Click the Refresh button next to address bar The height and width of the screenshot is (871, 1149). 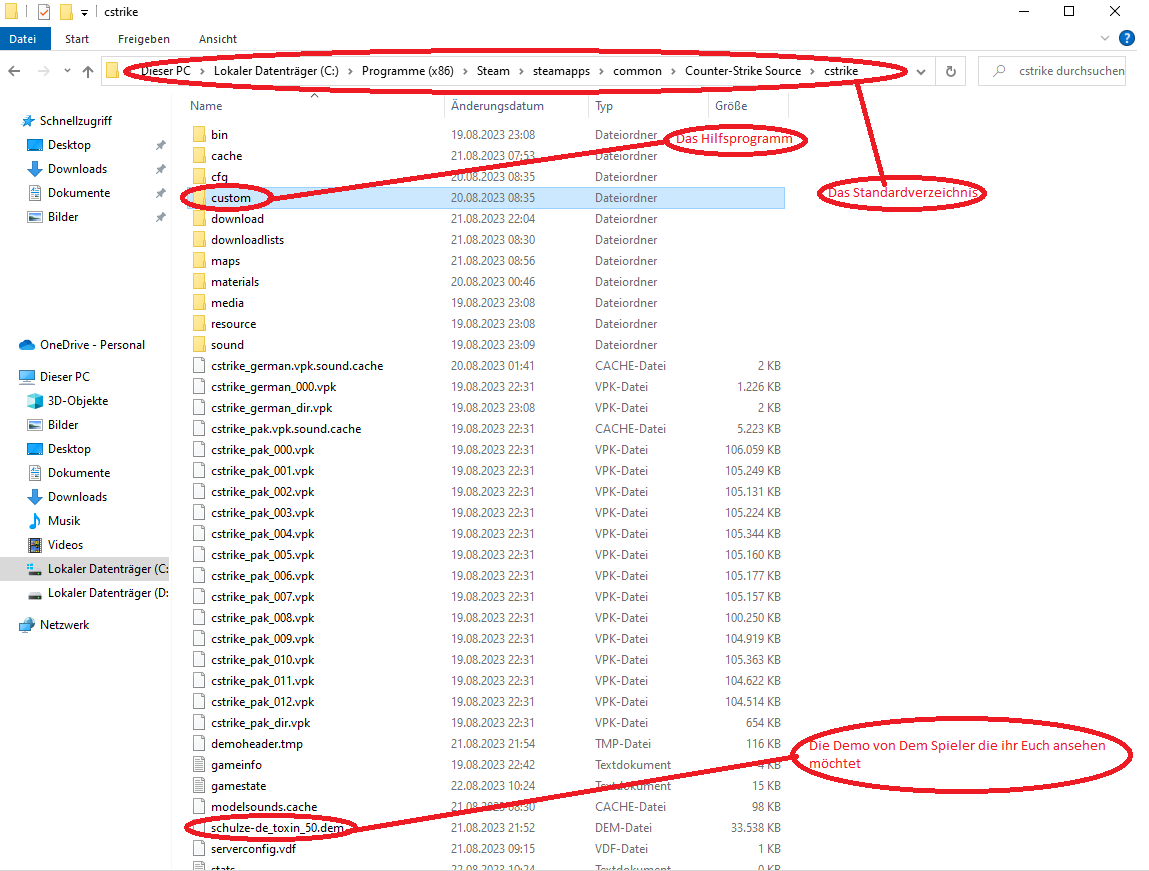click(950, 72)
